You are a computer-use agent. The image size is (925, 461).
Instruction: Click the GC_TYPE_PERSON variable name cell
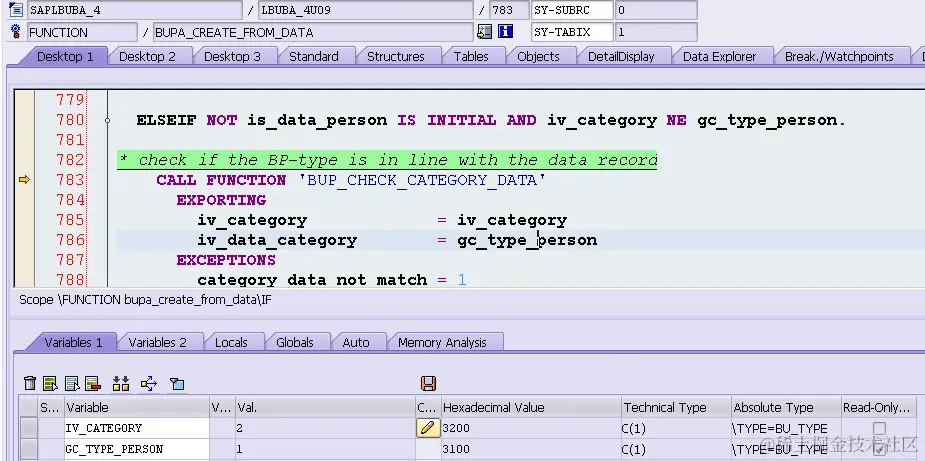pos(137,450)
